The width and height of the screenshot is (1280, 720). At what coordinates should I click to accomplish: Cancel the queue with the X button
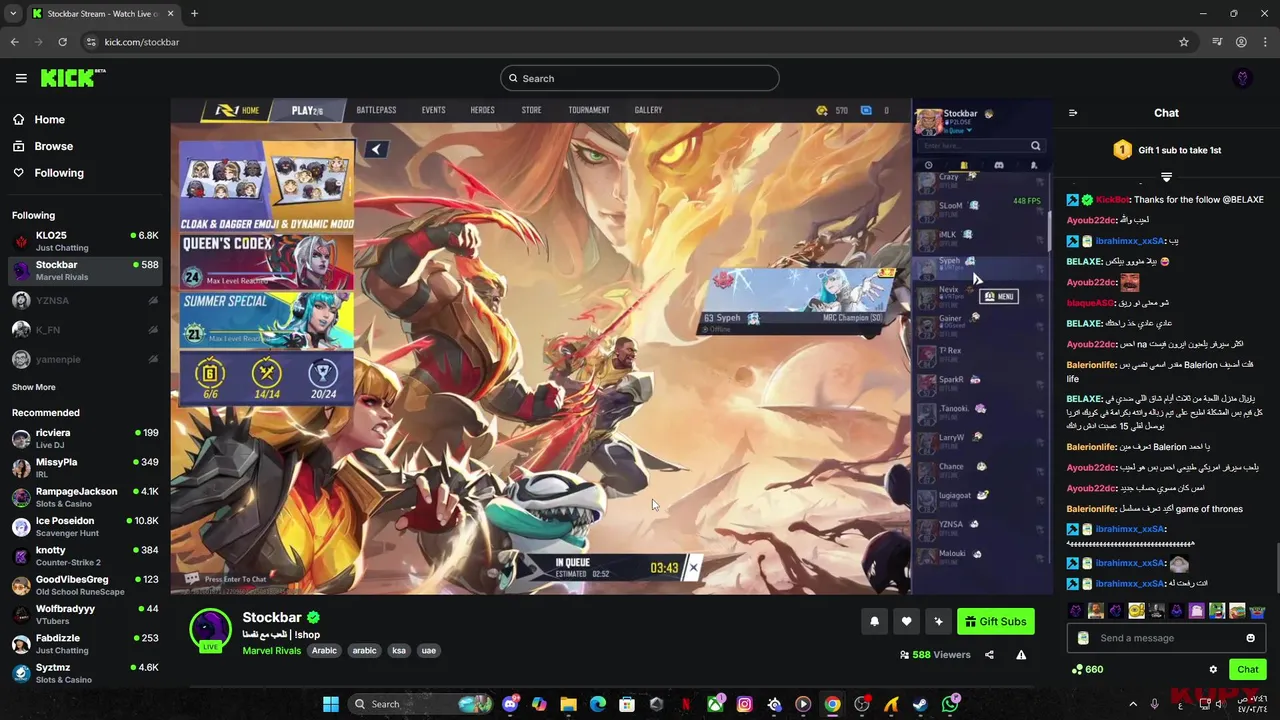pos(693,568)
